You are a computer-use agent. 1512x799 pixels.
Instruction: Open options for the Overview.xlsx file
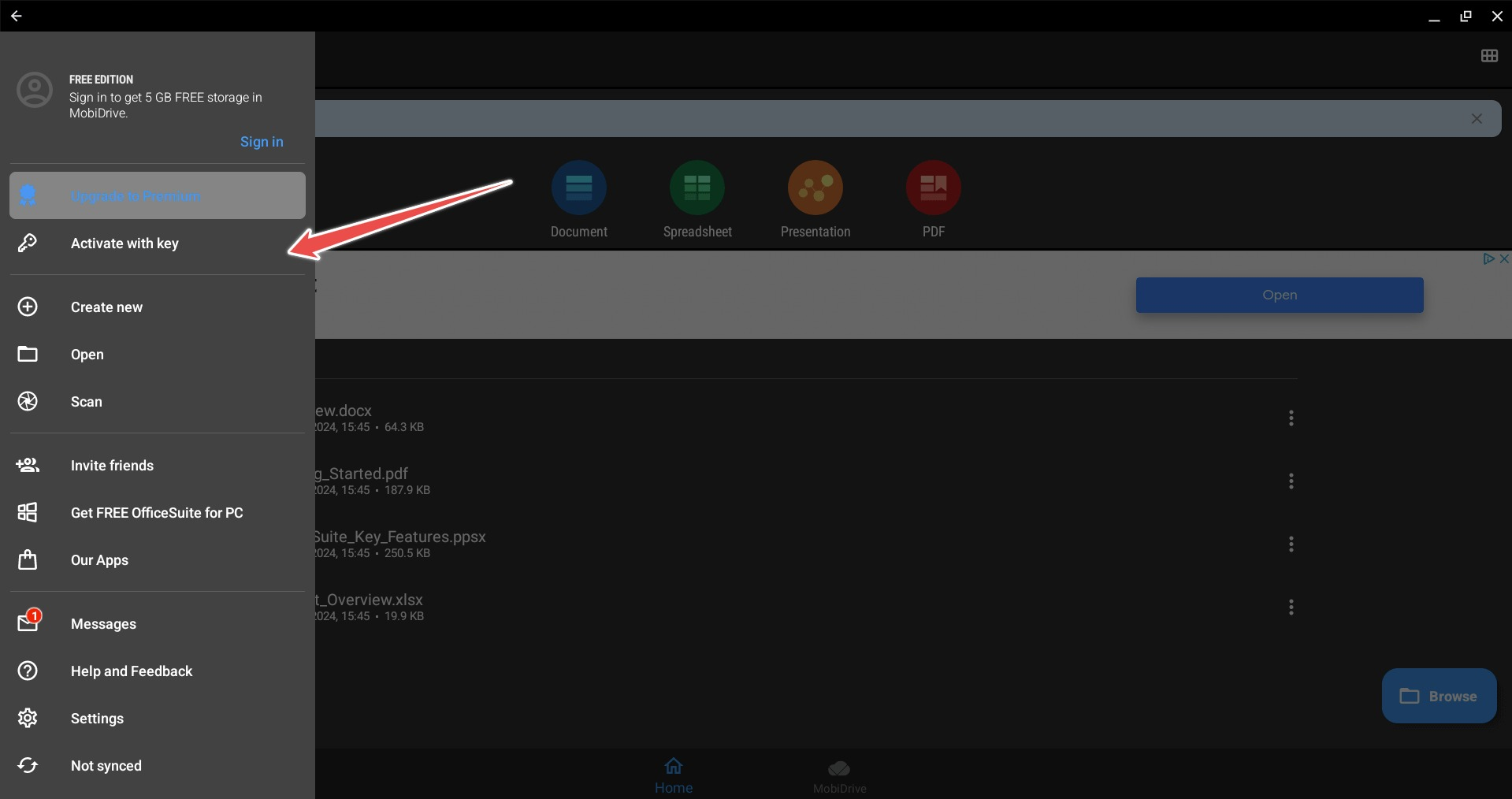[1291, 607]
